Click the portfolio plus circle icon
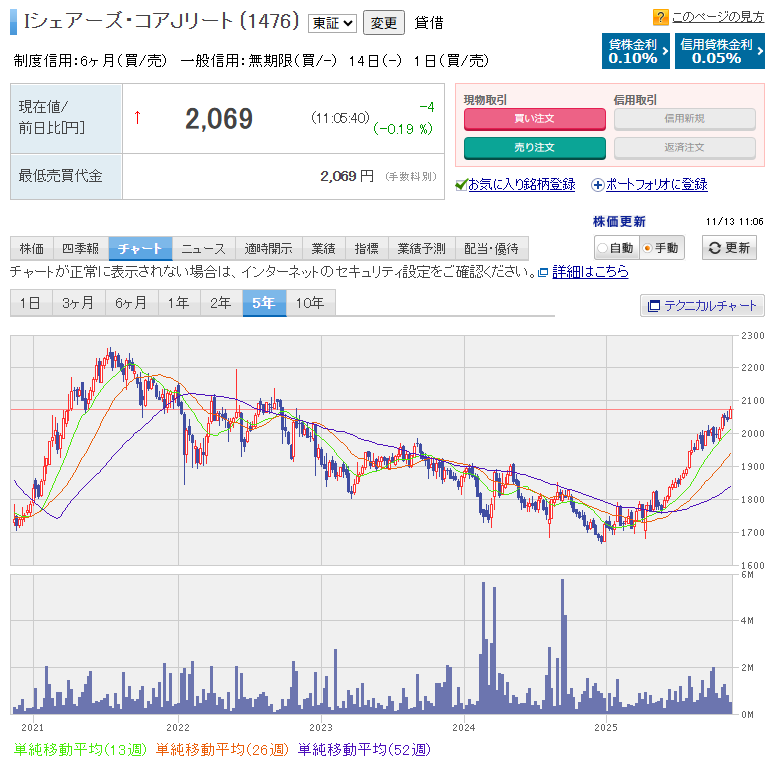772x762 pixels. coord(597,185)
